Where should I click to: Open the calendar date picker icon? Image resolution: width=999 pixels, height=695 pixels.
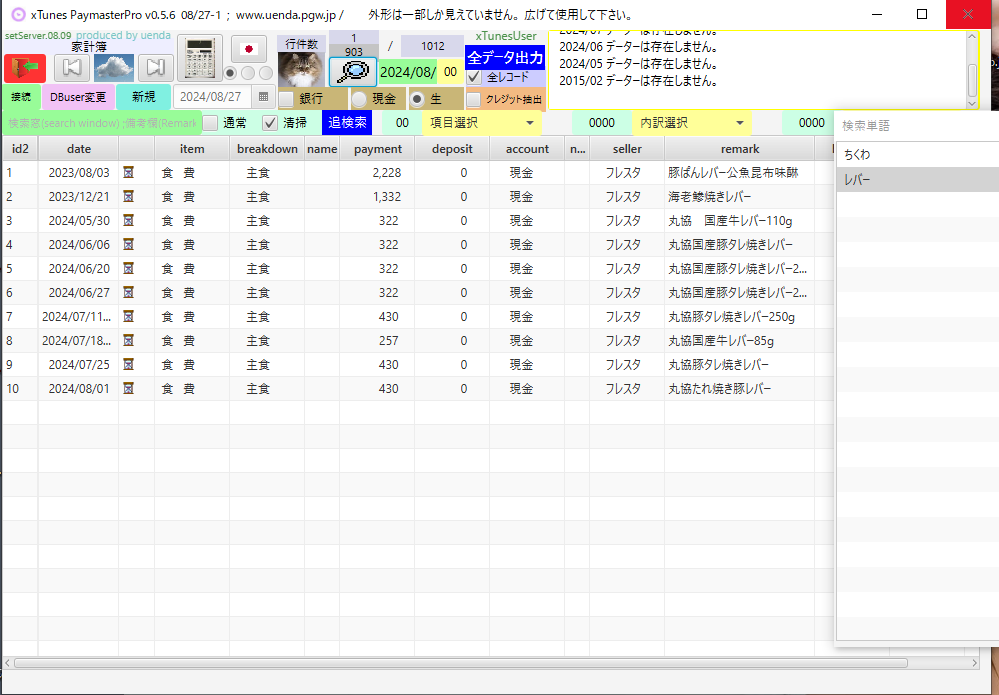(263, 97)
